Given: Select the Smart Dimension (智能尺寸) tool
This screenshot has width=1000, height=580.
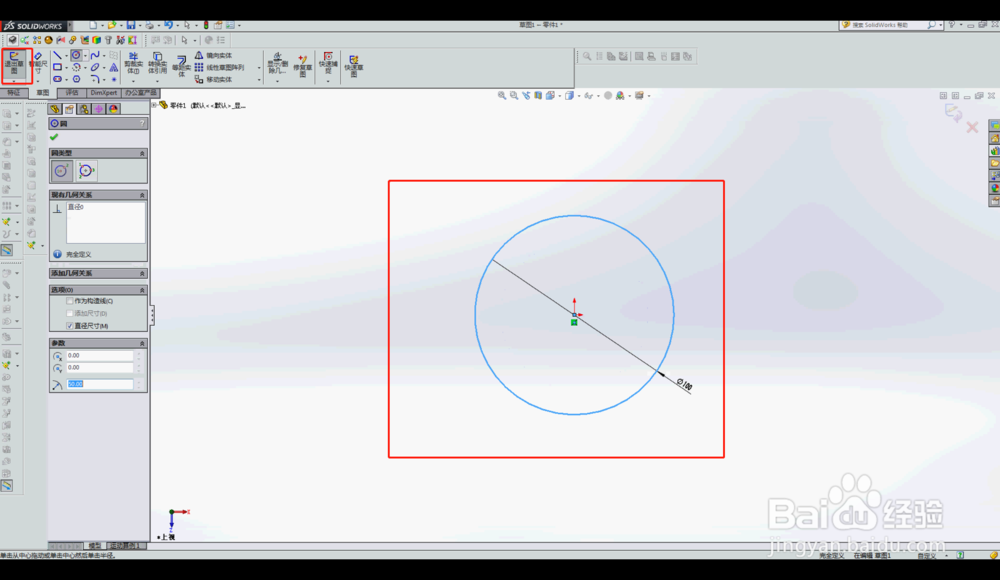Looking at the screenshot, I should (x=38, y=63).
